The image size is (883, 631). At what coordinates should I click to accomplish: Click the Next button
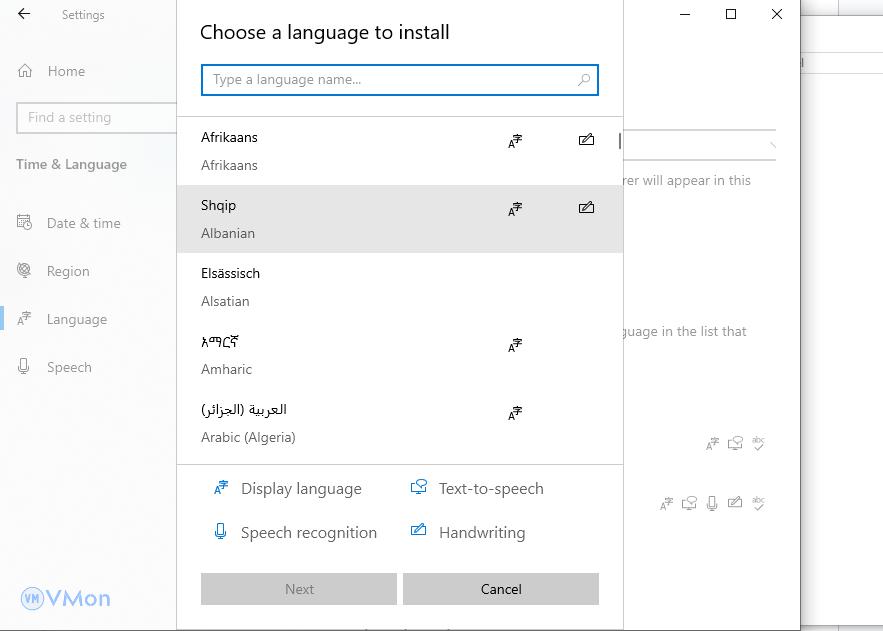pyautogui.click(x=299, y=589)
